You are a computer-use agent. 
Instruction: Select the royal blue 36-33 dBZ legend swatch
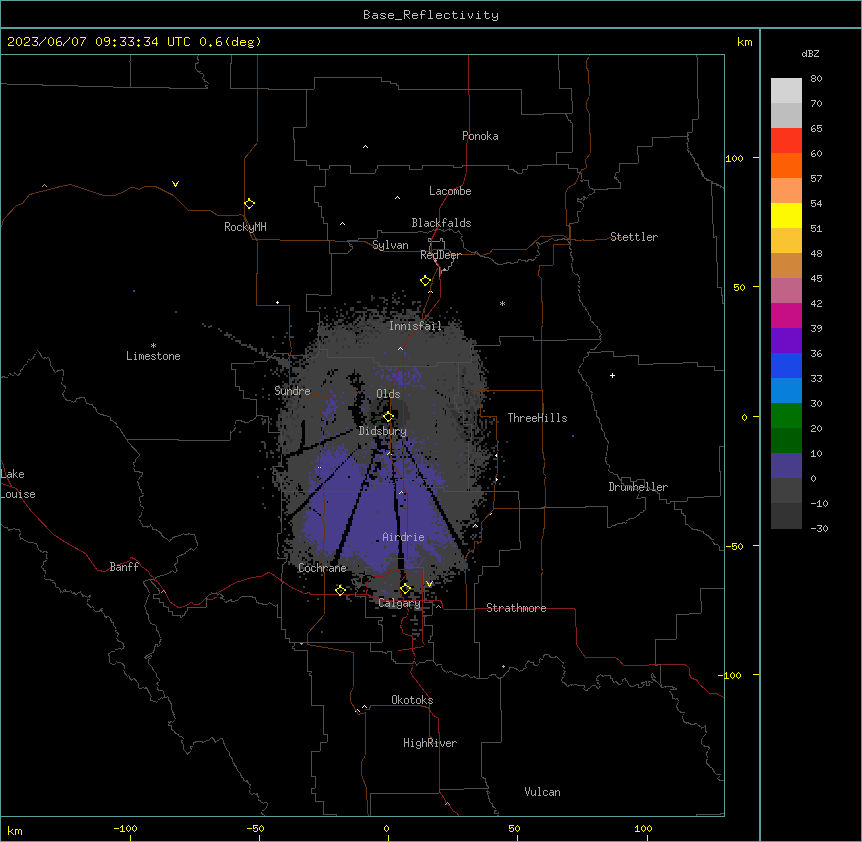(786, 365)
